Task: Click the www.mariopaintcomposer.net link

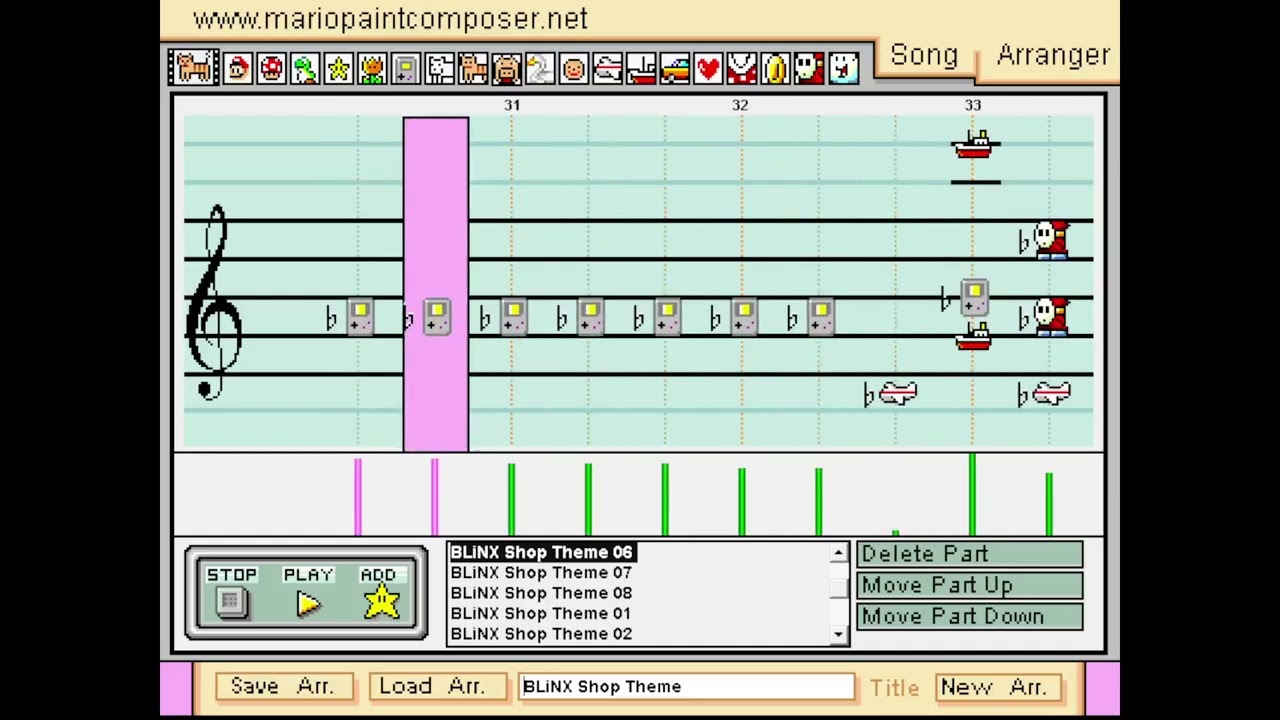Action: 390,19
